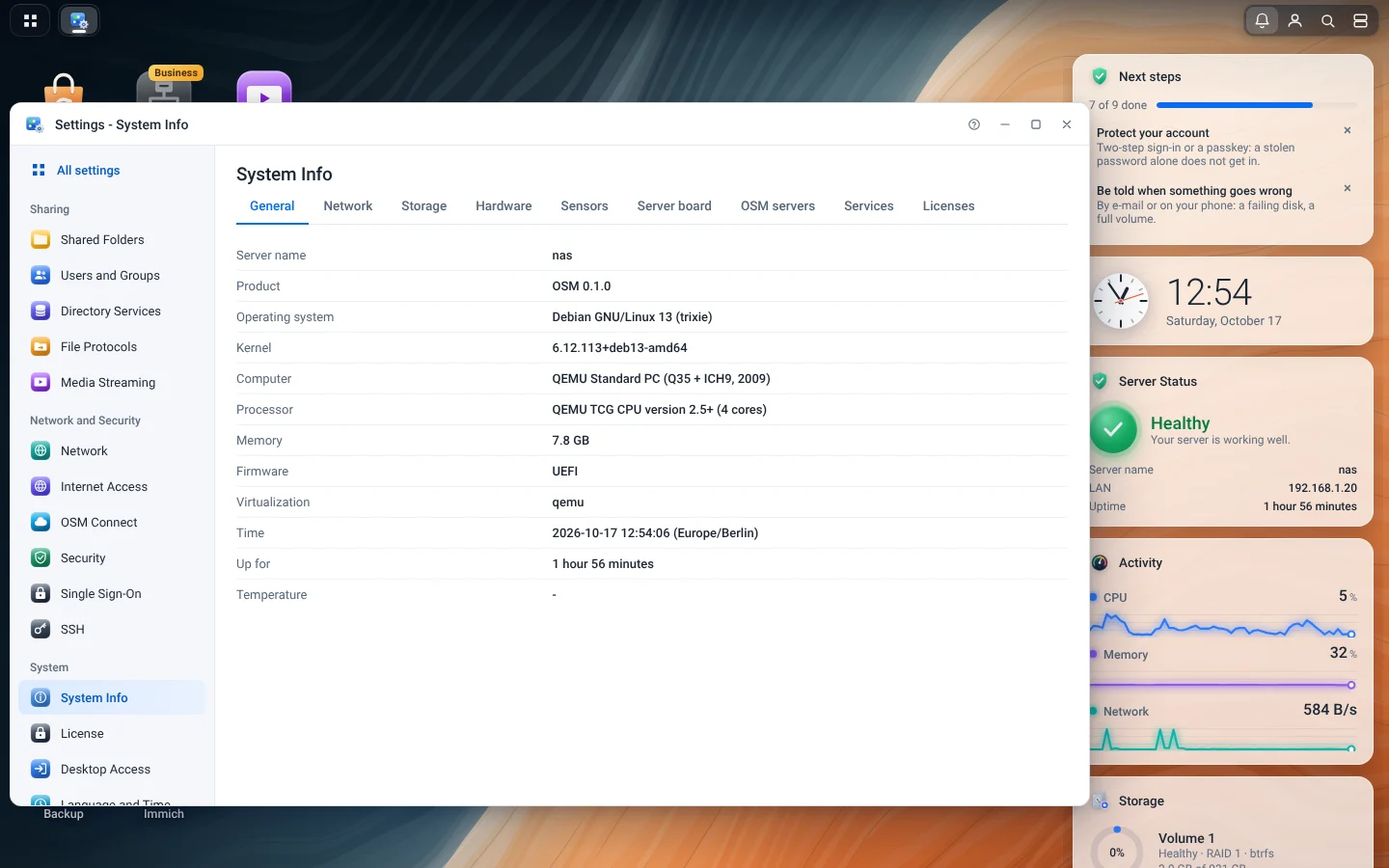The height and width of the screenshot is (868, 1389).
Task: Open the Shared Folders settings icon
Action: click(41, 239)
